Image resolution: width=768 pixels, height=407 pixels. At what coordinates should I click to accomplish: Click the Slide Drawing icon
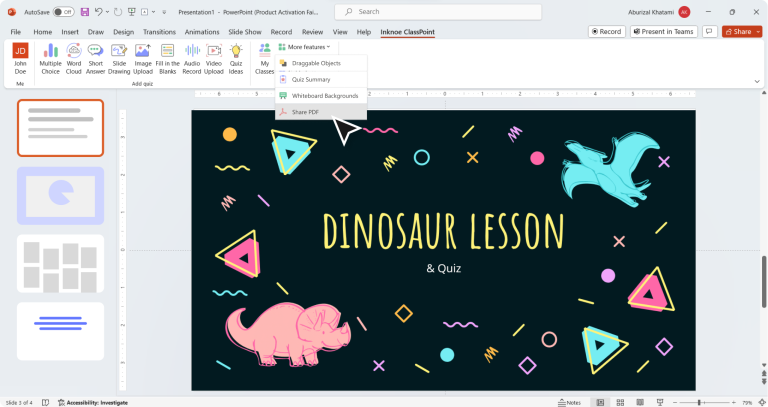pyautogui.click(x=119, y=59)
